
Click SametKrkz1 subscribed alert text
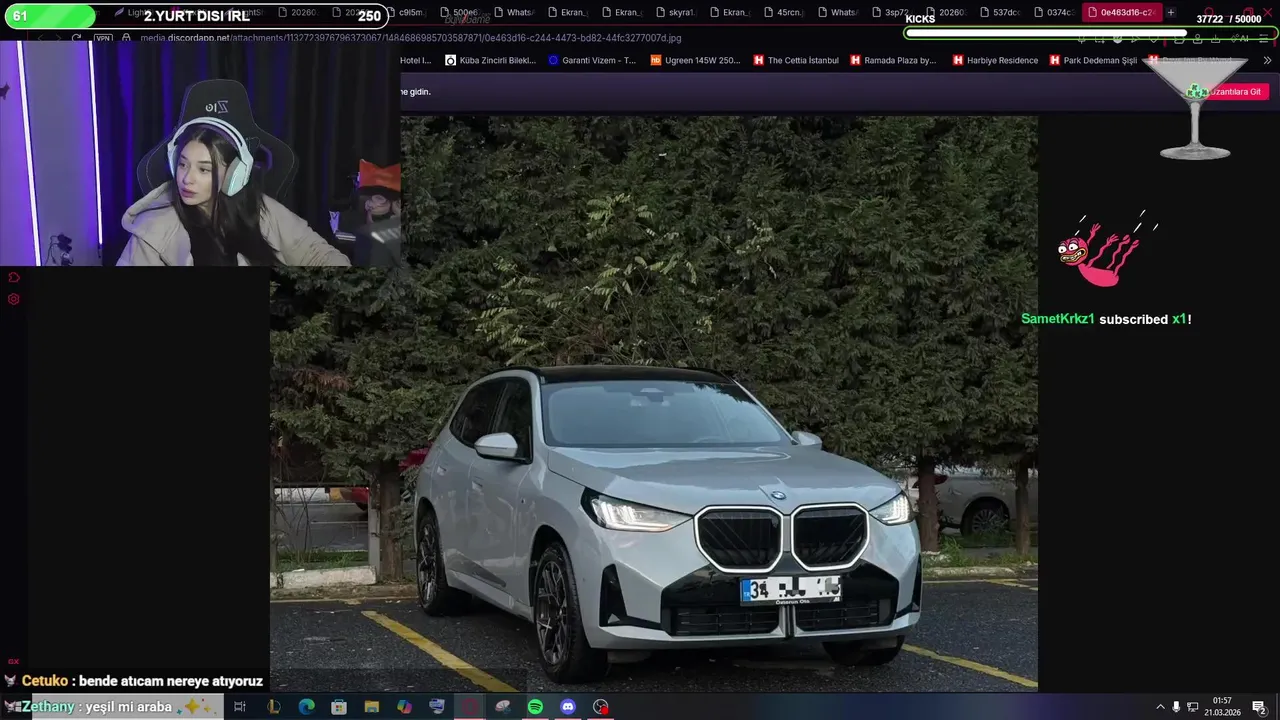tap(1106, 319)
